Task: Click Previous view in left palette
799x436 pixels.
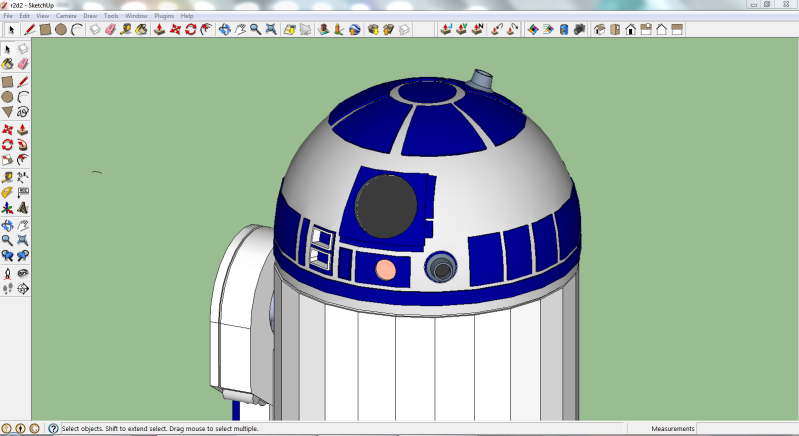Action: (7, 256)
